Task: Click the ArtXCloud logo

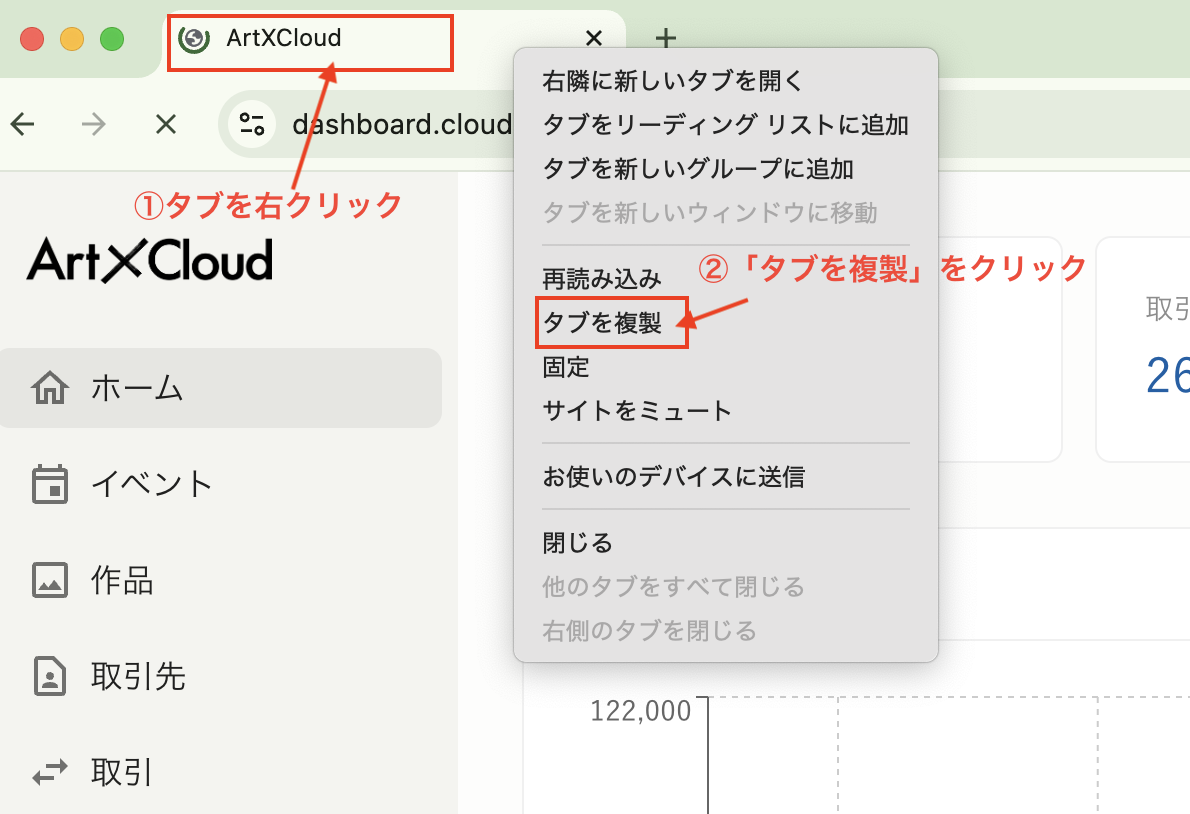Action: pyautogui.click(x=148, y=259)
